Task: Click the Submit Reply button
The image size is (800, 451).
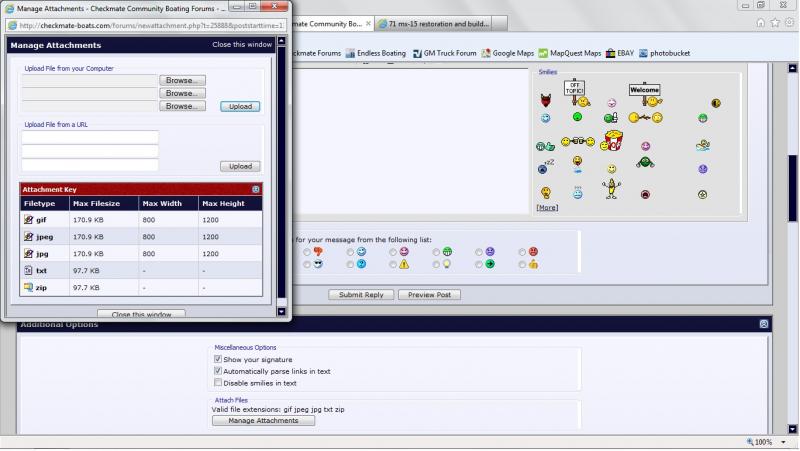Action: tap(360, 295)
